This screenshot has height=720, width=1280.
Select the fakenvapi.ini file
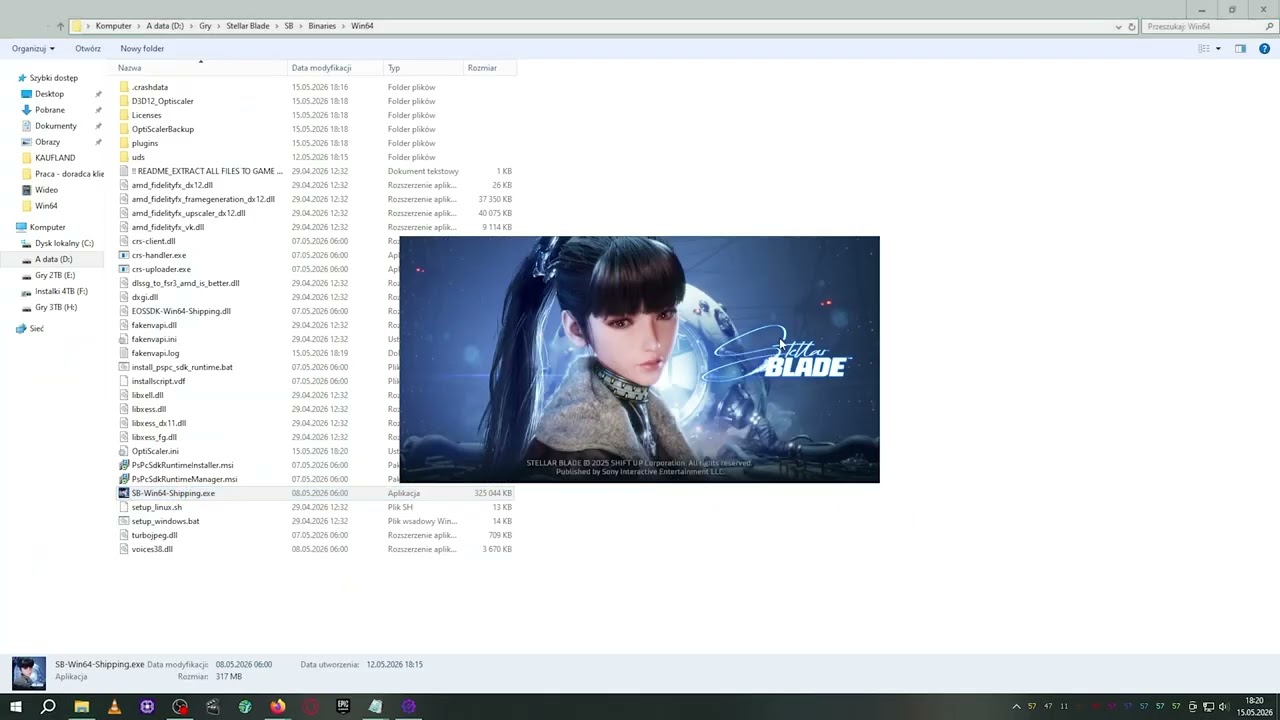[154, 339]
